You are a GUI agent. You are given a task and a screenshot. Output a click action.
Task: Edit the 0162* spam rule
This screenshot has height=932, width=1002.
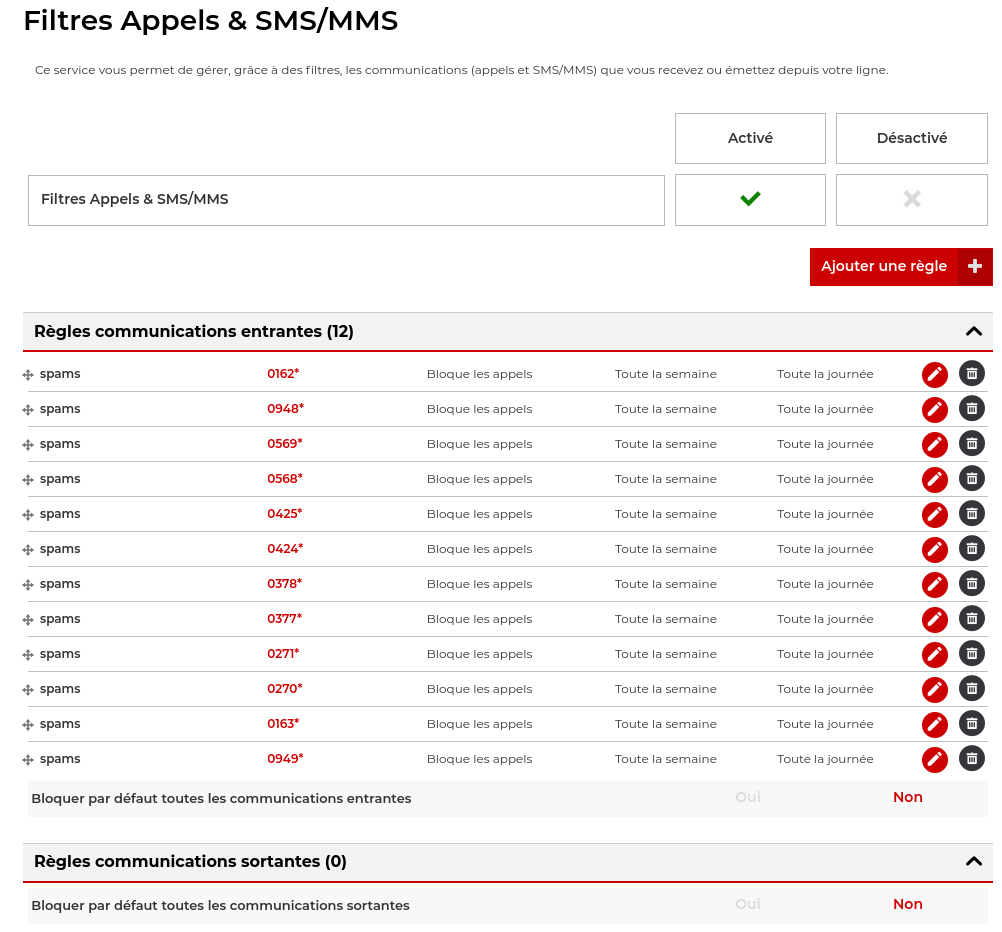(x=934, y=375)
